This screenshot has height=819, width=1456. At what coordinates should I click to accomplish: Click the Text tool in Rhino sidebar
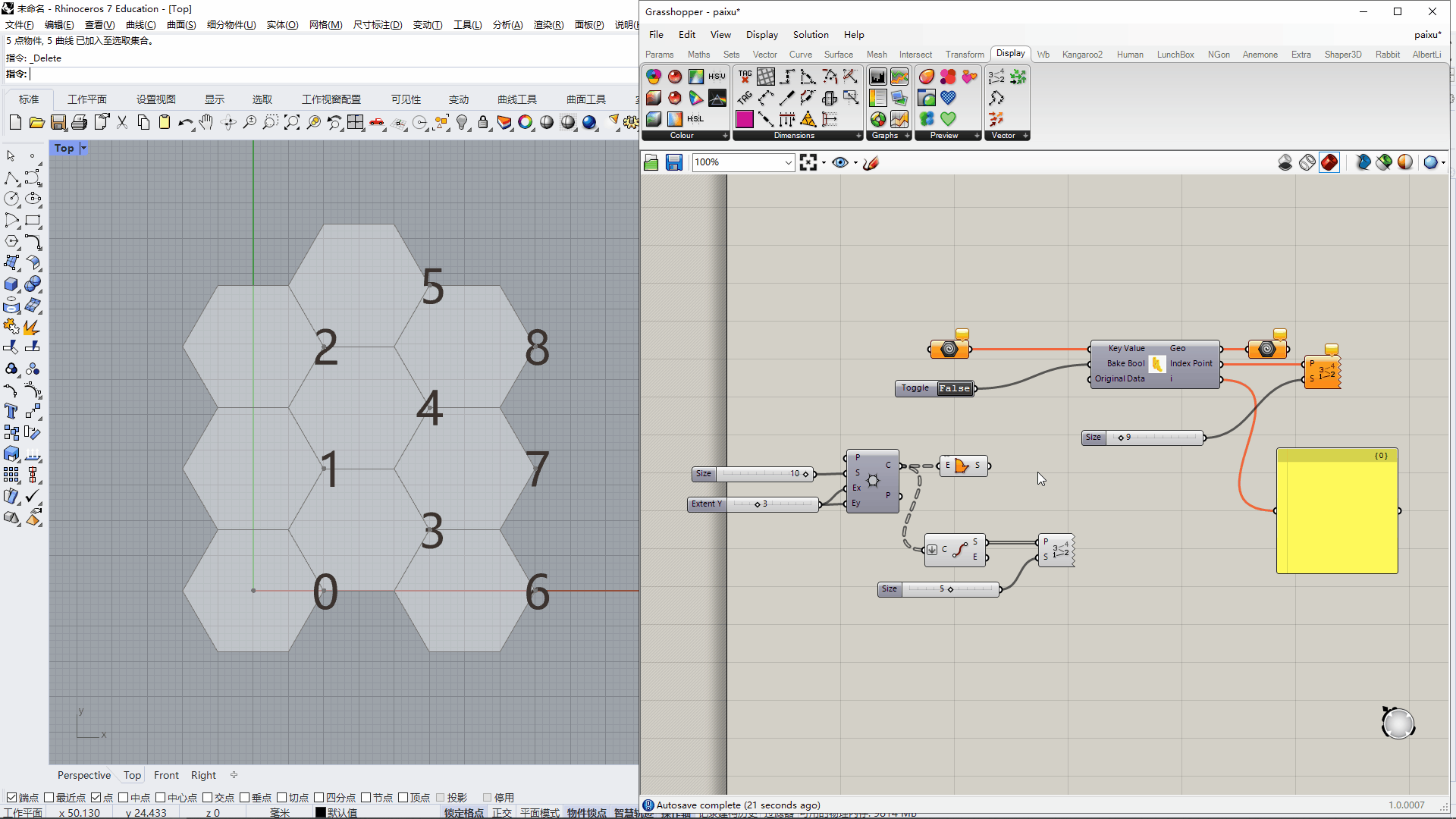(11, 411)
